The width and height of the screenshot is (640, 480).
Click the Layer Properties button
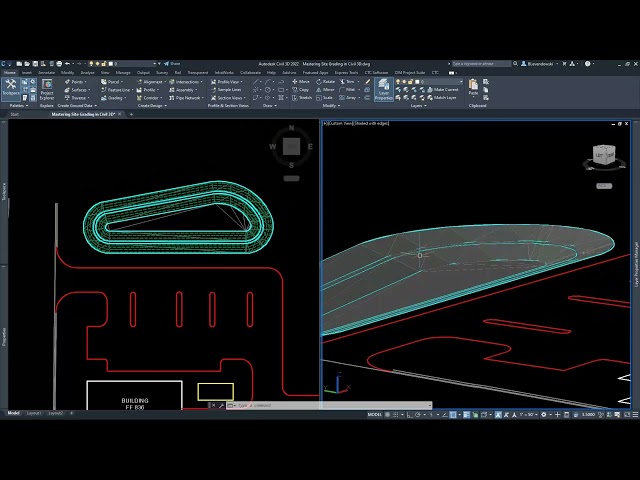384,89
